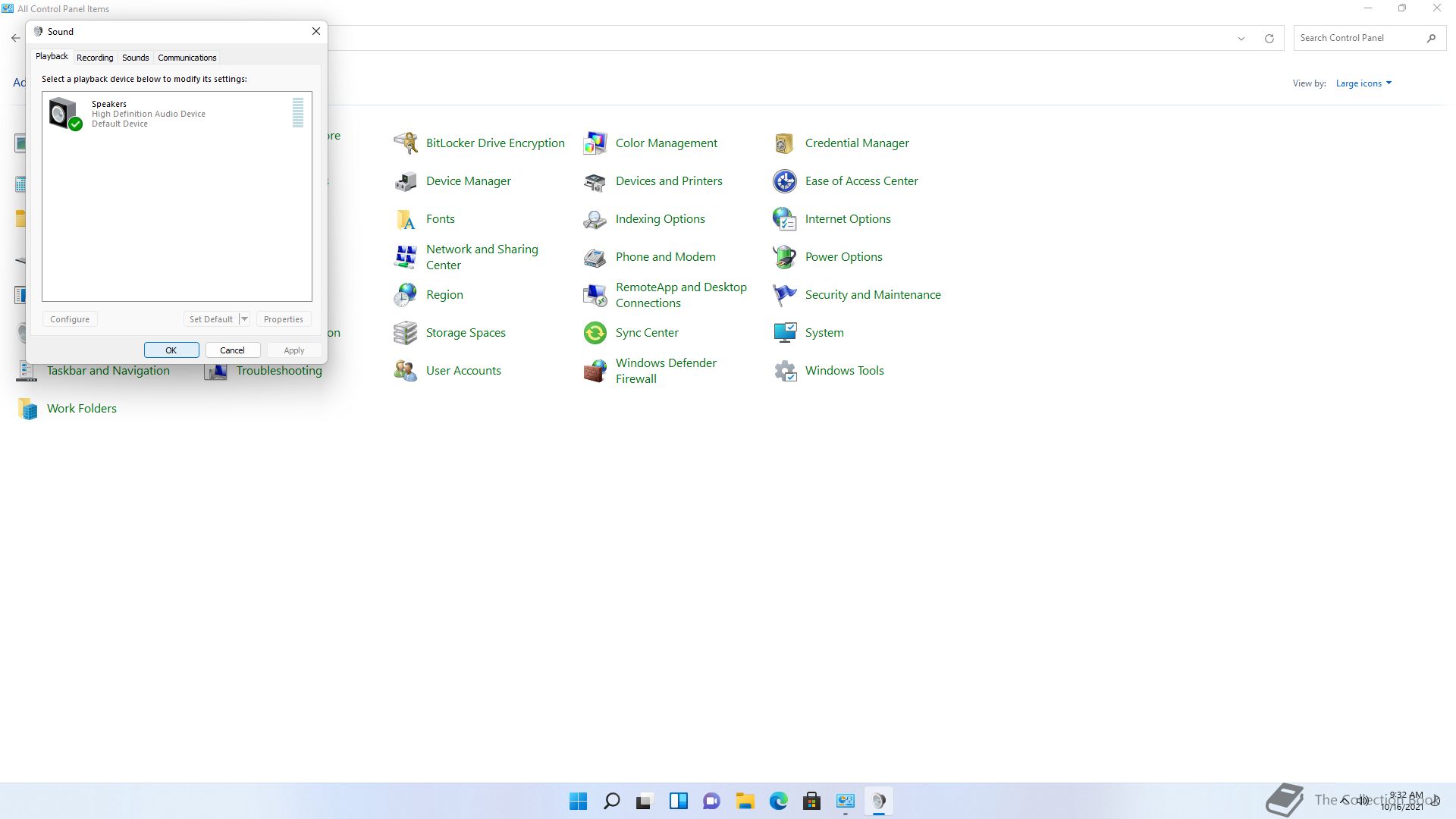Close the Sound dialog window
The image size is (1456, 819).
point(316,31)
